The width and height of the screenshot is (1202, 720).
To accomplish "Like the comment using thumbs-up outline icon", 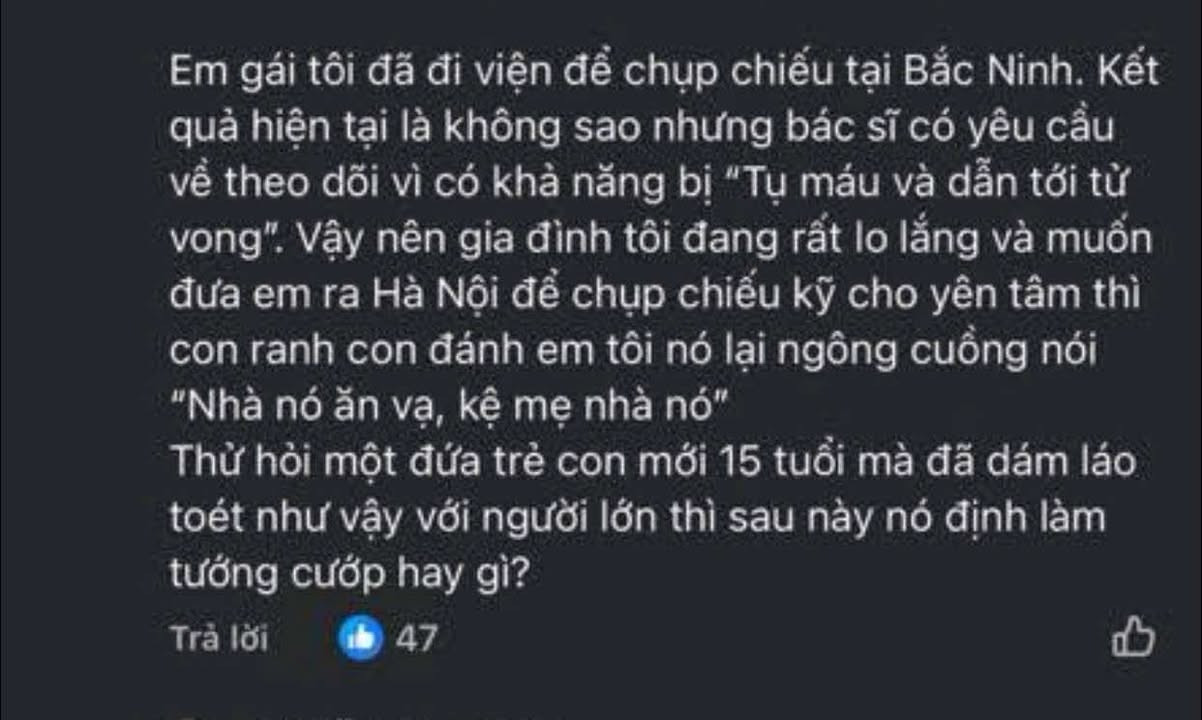I will [x=1133, y=637].
